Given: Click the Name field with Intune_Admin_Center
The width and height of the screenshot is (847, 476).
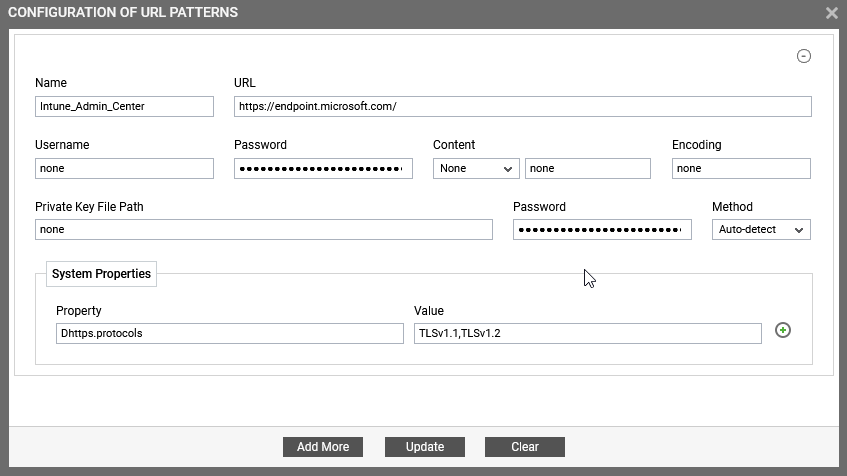Looking at the screenshot, I should coord(124,106).
